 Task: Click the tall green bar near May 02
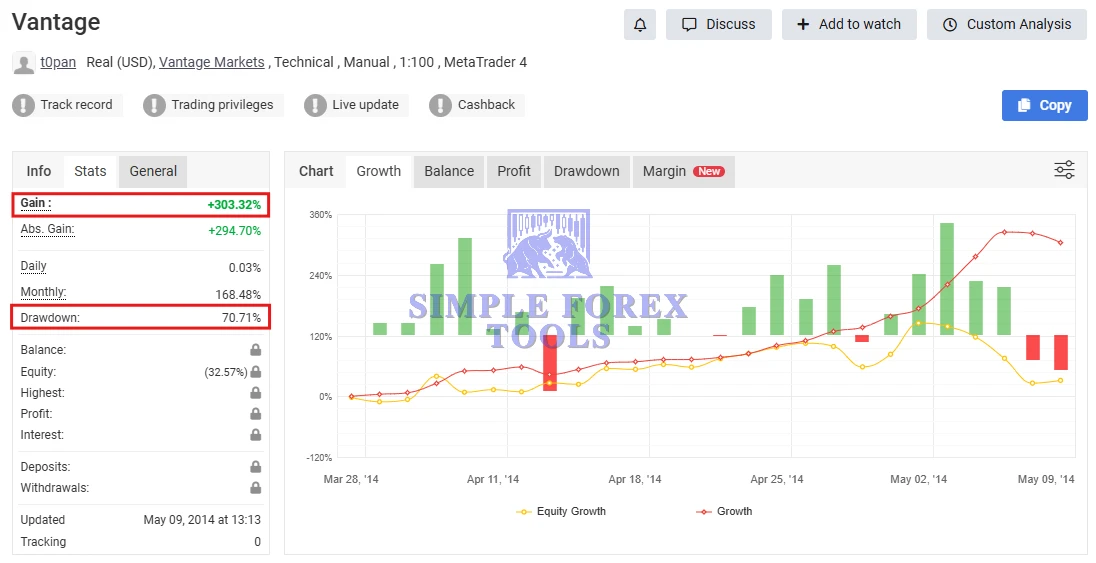coord(947,278)
